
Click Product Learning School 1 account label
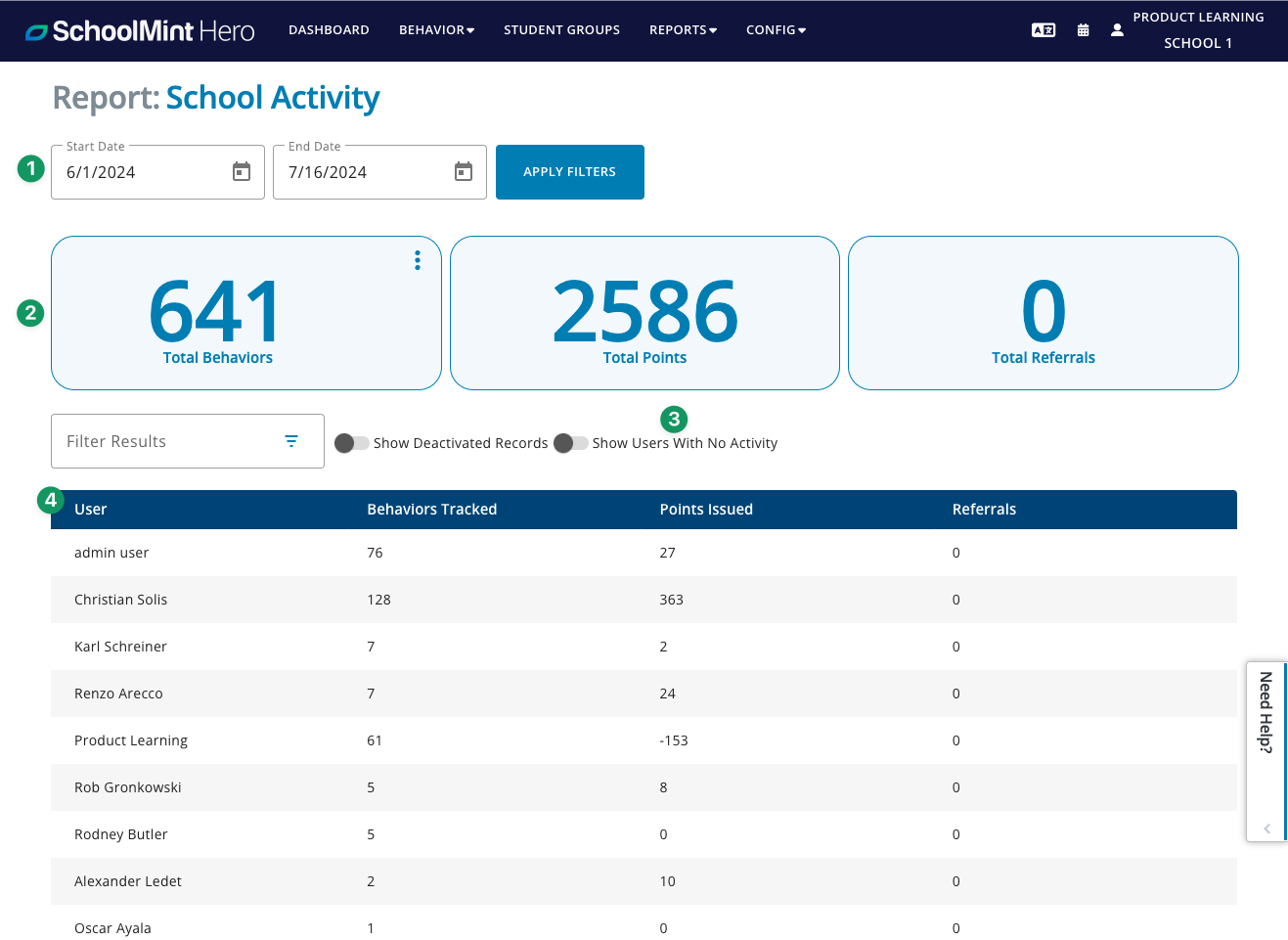1198,30
